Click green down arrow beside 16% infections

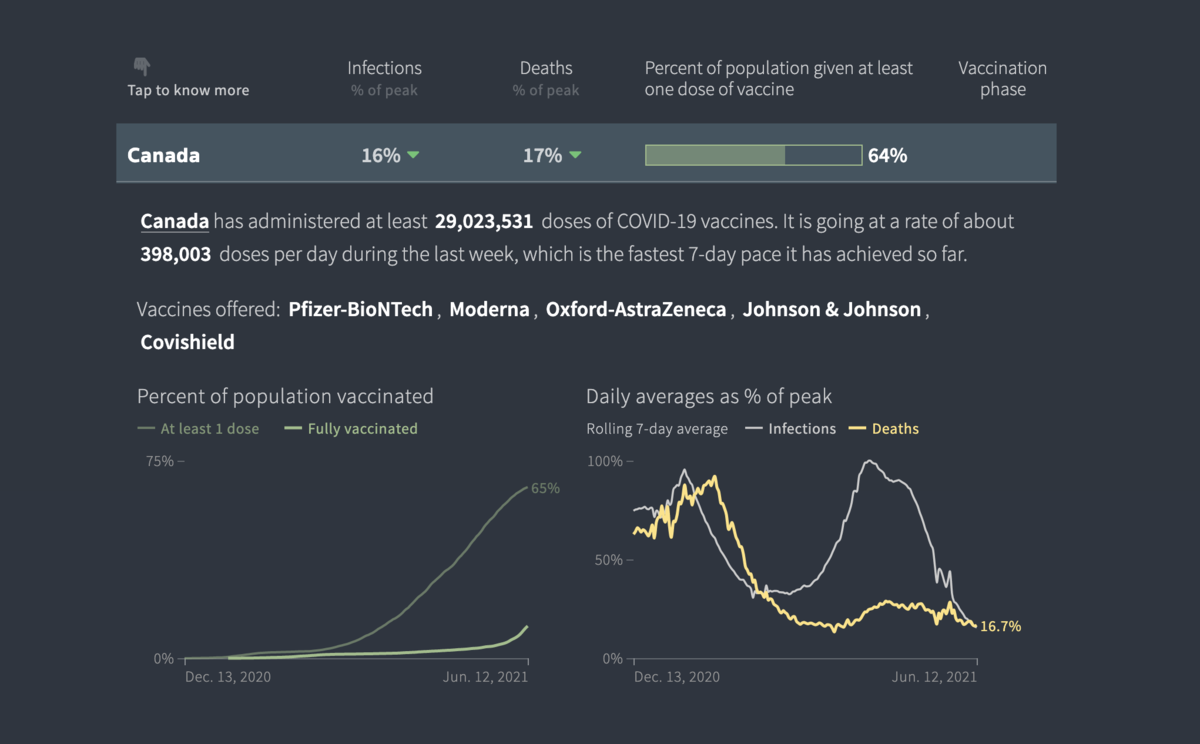413,155
